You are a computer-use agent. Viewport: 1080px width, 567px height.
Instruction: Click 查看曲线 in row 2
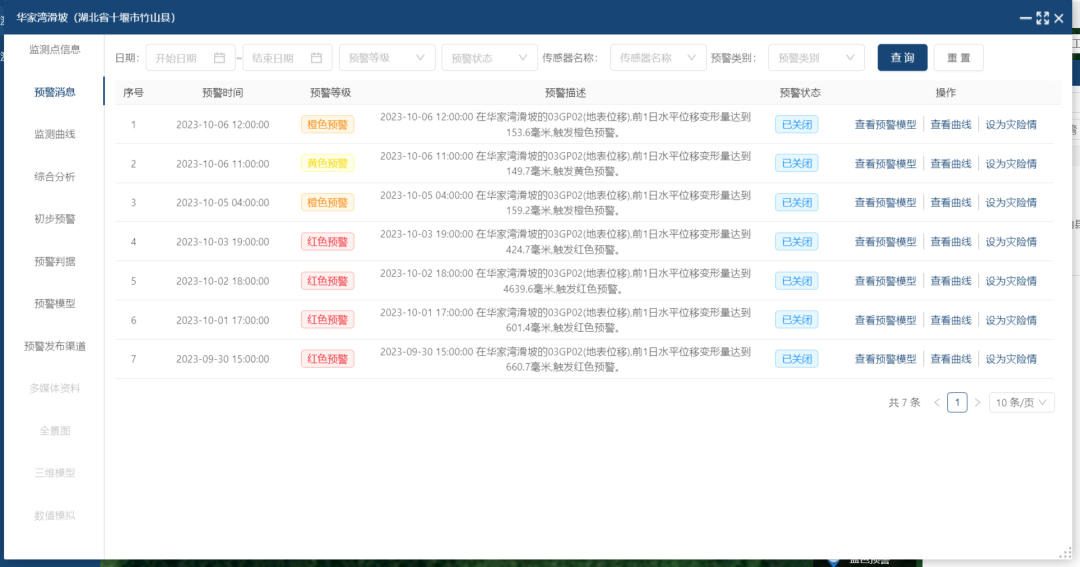click(x=951, y=164)
